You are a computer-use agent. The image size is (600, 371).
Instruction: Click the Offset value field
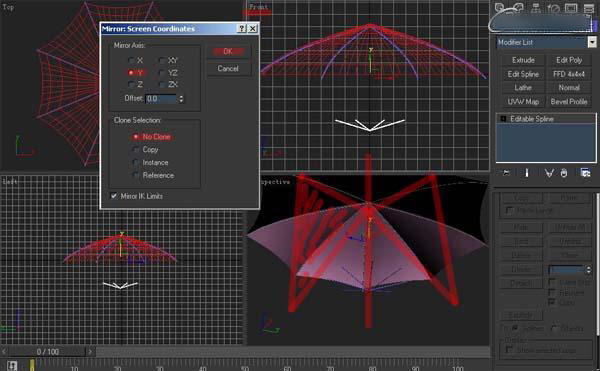point(161,99)
